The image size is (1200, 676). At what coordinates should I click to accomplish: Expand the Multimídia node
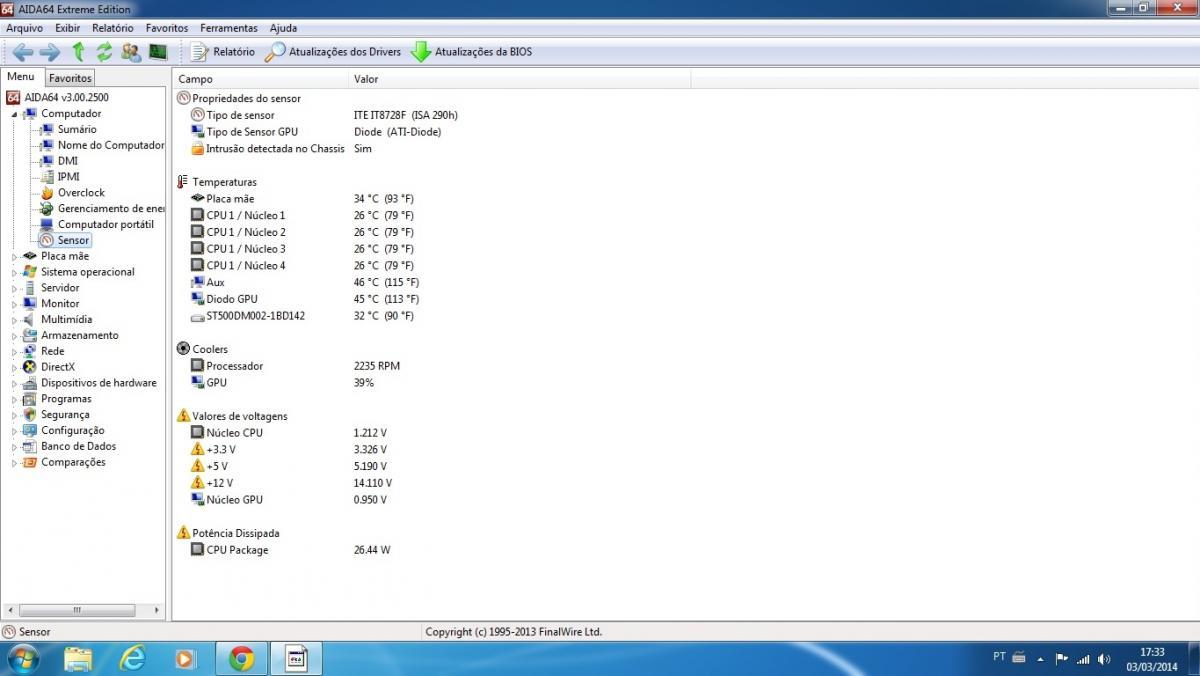tap(14, 321)
